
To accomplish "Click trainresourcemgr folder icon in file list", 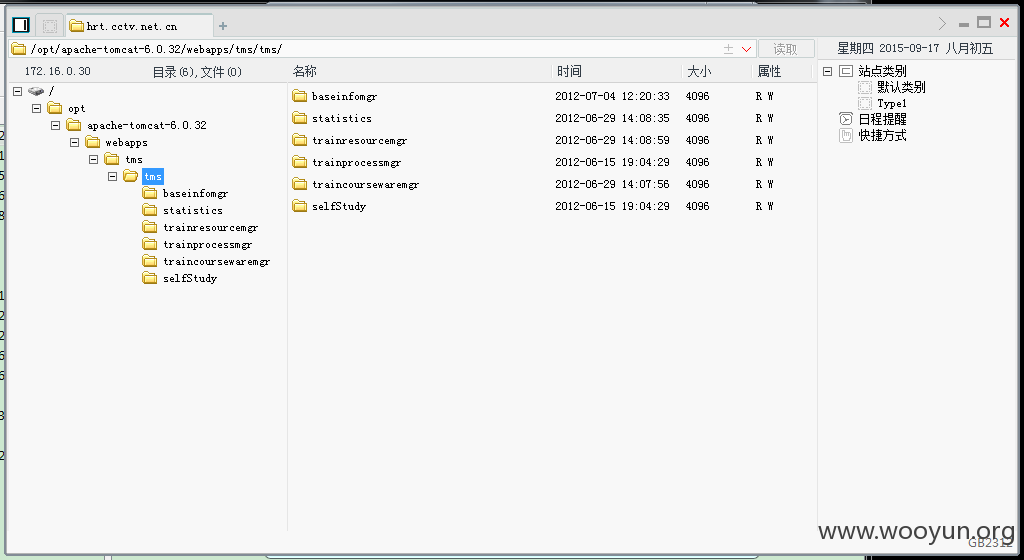I will pyautogui.click(x=300, y=140).
